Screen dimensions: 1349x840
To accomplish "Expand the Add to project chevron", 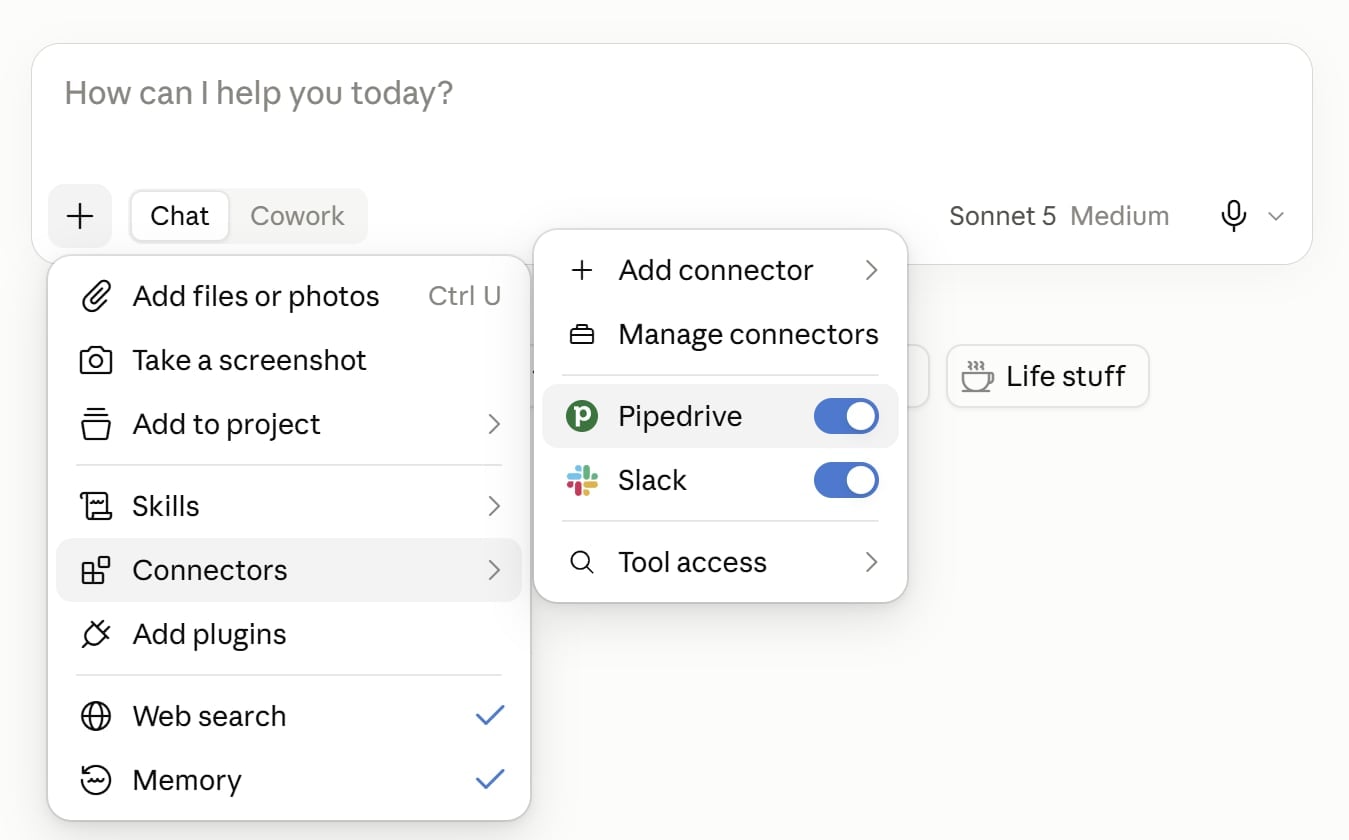I will (x=494, y=424).
